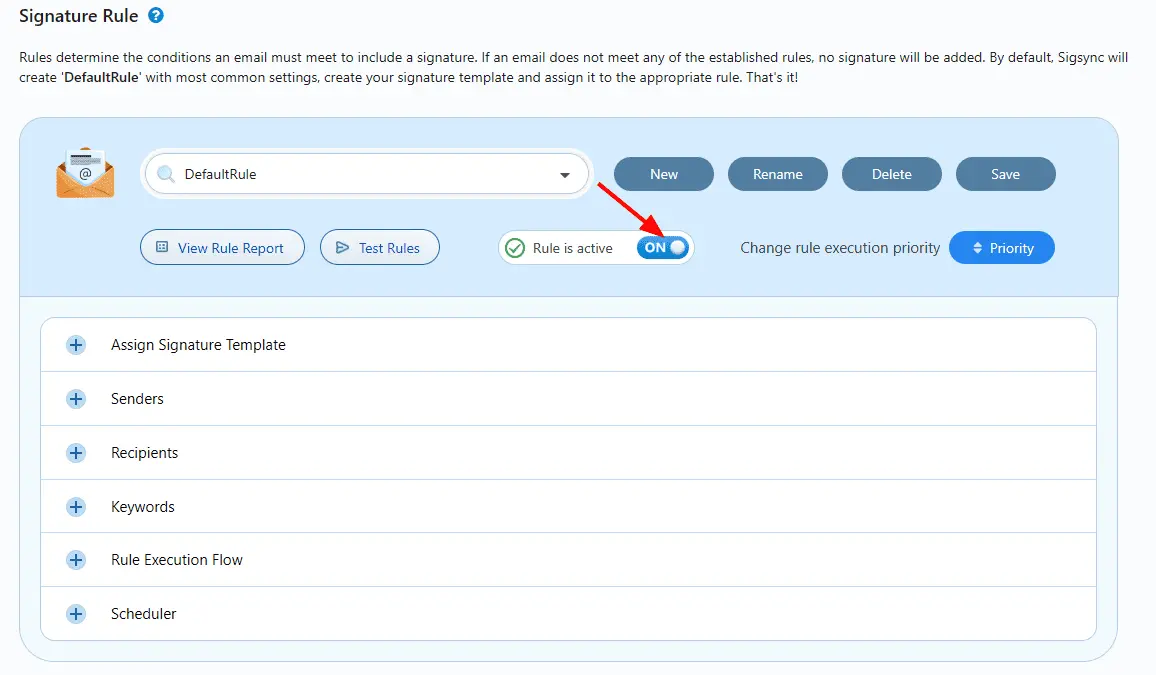This screenshot has height=675, width=1156.
Task: Toggle the Rule is active ON switch
Action: pos(663,248)
